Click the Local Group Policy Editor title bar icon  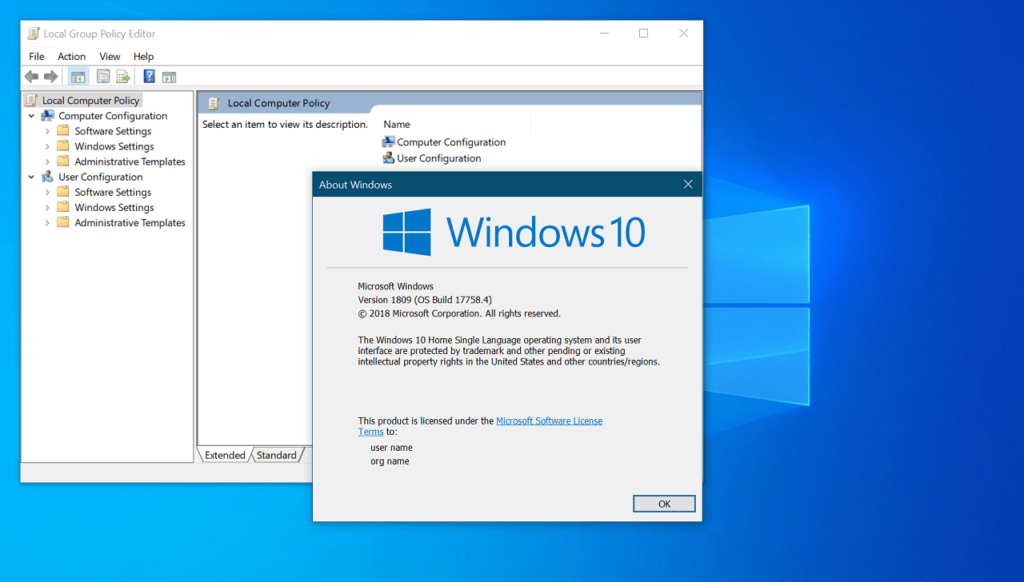click(33, 33)
